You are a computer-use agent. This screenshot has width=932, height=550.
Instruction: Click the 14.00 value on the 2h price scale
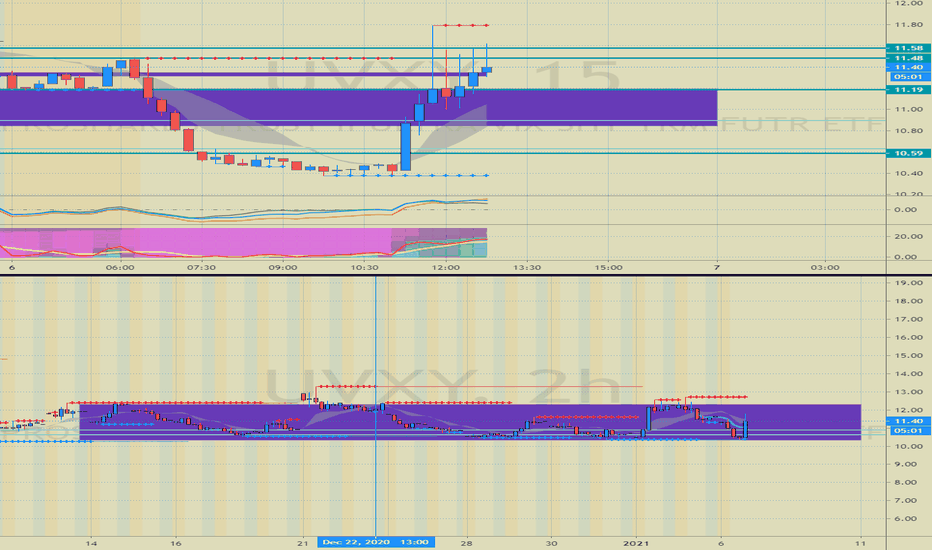[x=908, y=374]
